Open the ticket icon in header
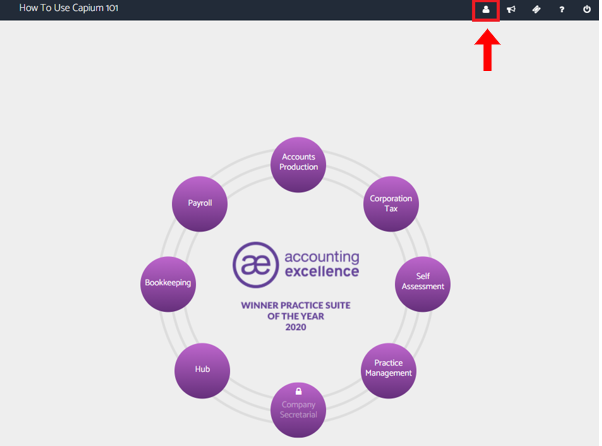Screen dimensions: 602x446 [x=536, y=10]
